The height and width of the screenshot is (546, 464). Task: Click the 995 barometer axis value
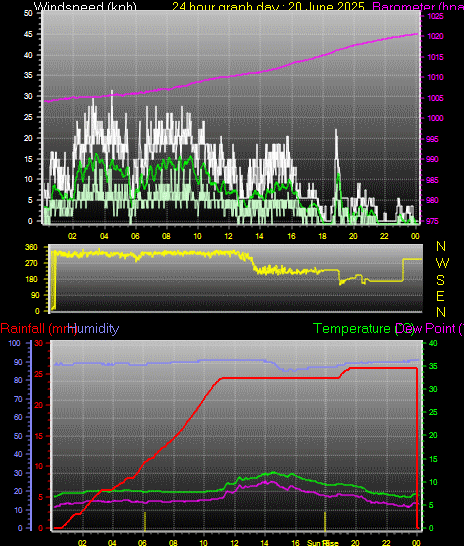[433, 139]
